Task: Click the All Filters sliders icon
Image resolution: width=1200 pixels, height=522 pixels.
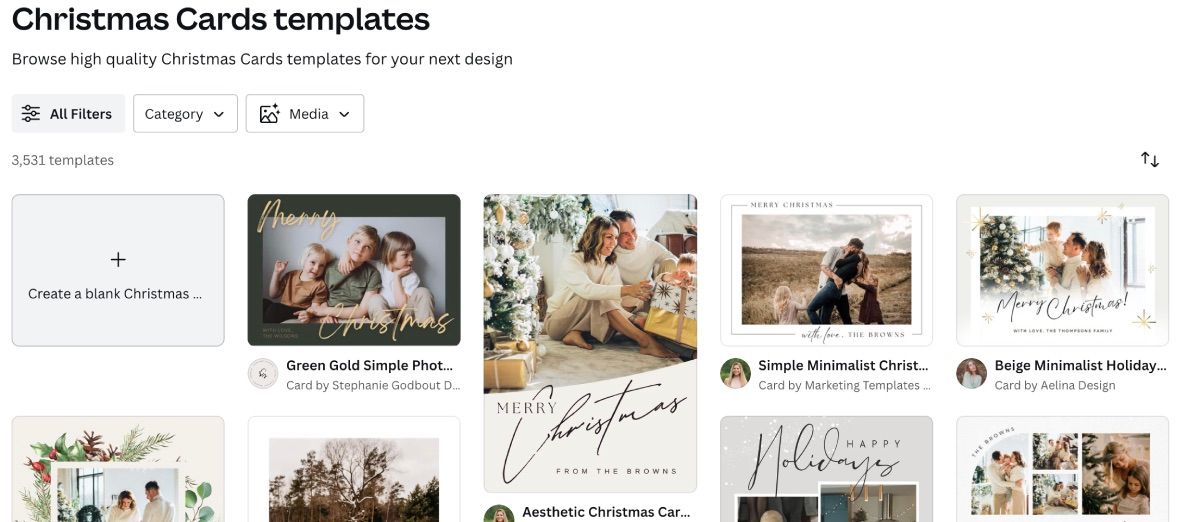Action: pos(31,114)
